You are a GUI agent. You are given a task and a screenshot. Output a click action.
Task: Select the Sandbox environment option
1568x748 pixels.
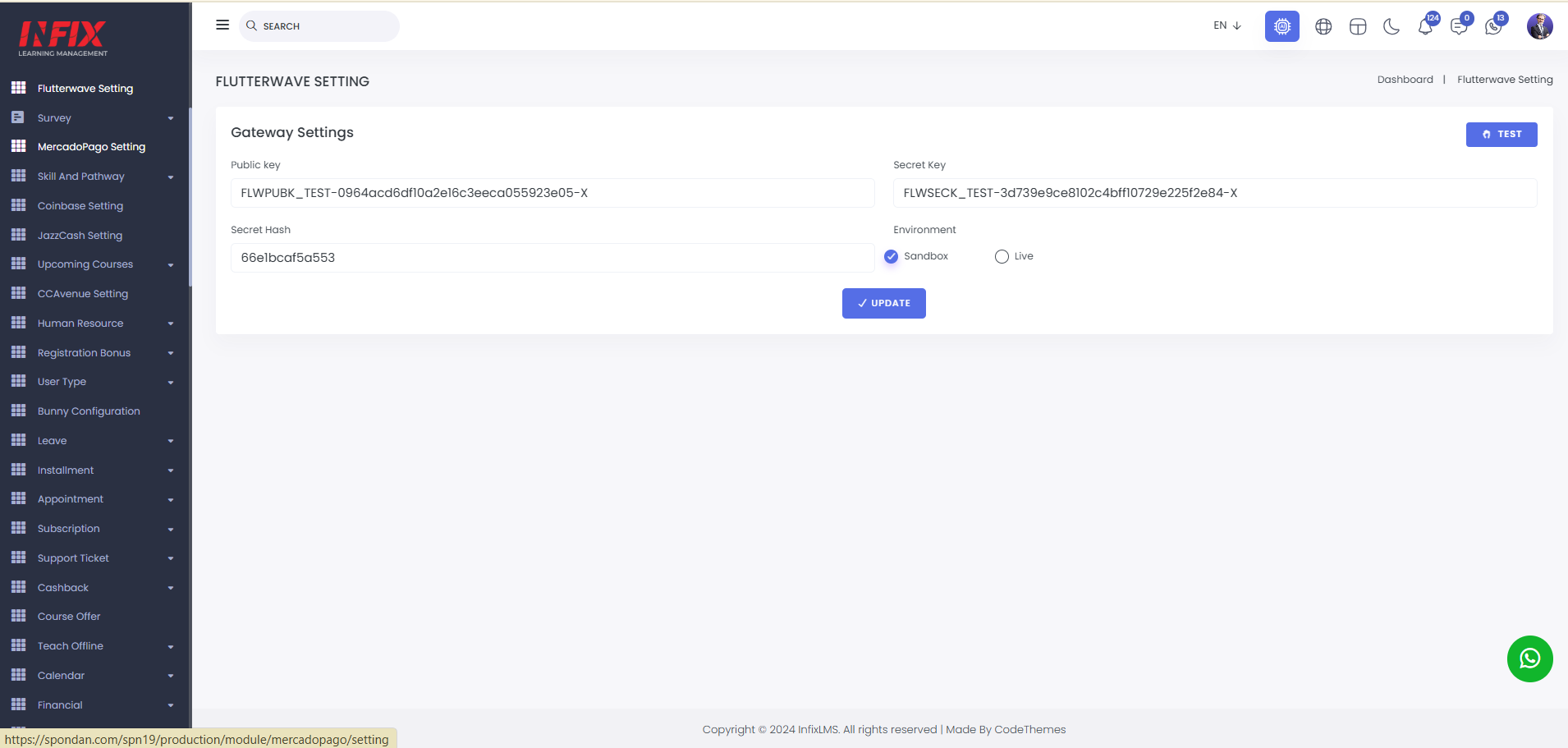pos(891,256)
